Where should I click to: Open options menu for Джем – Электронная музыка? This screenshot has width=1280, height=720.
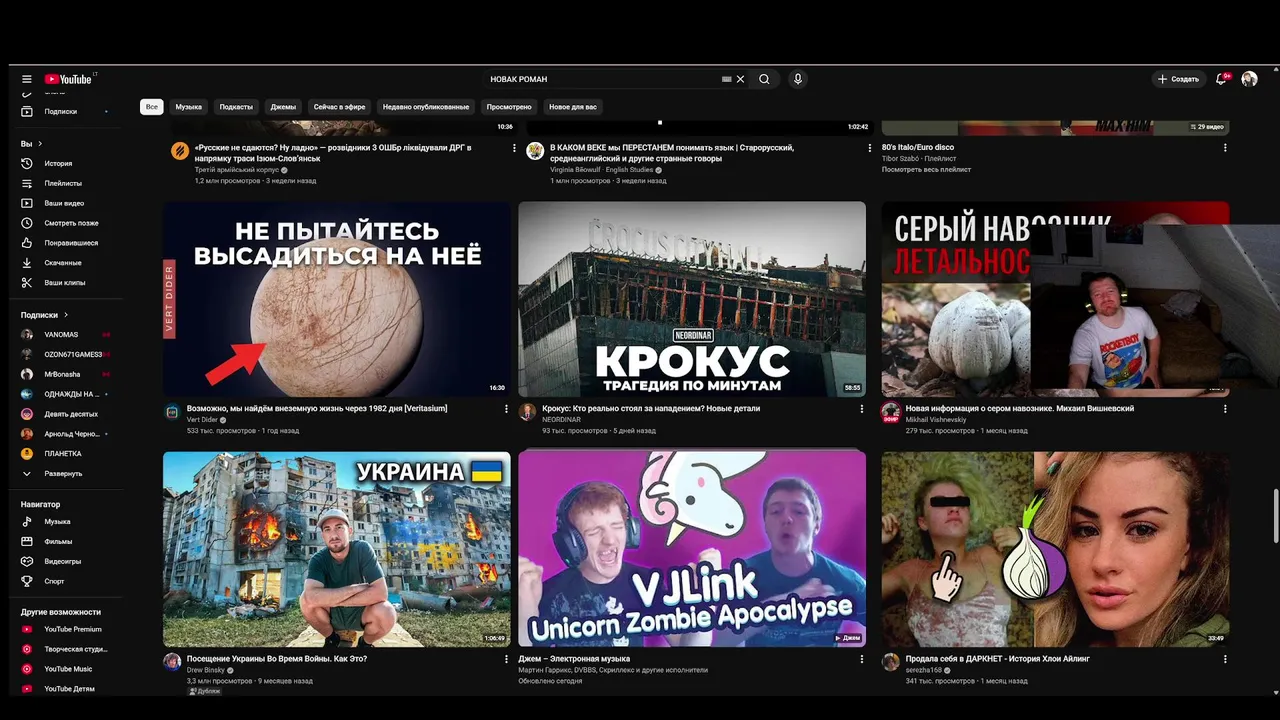[x=861, y=660]
